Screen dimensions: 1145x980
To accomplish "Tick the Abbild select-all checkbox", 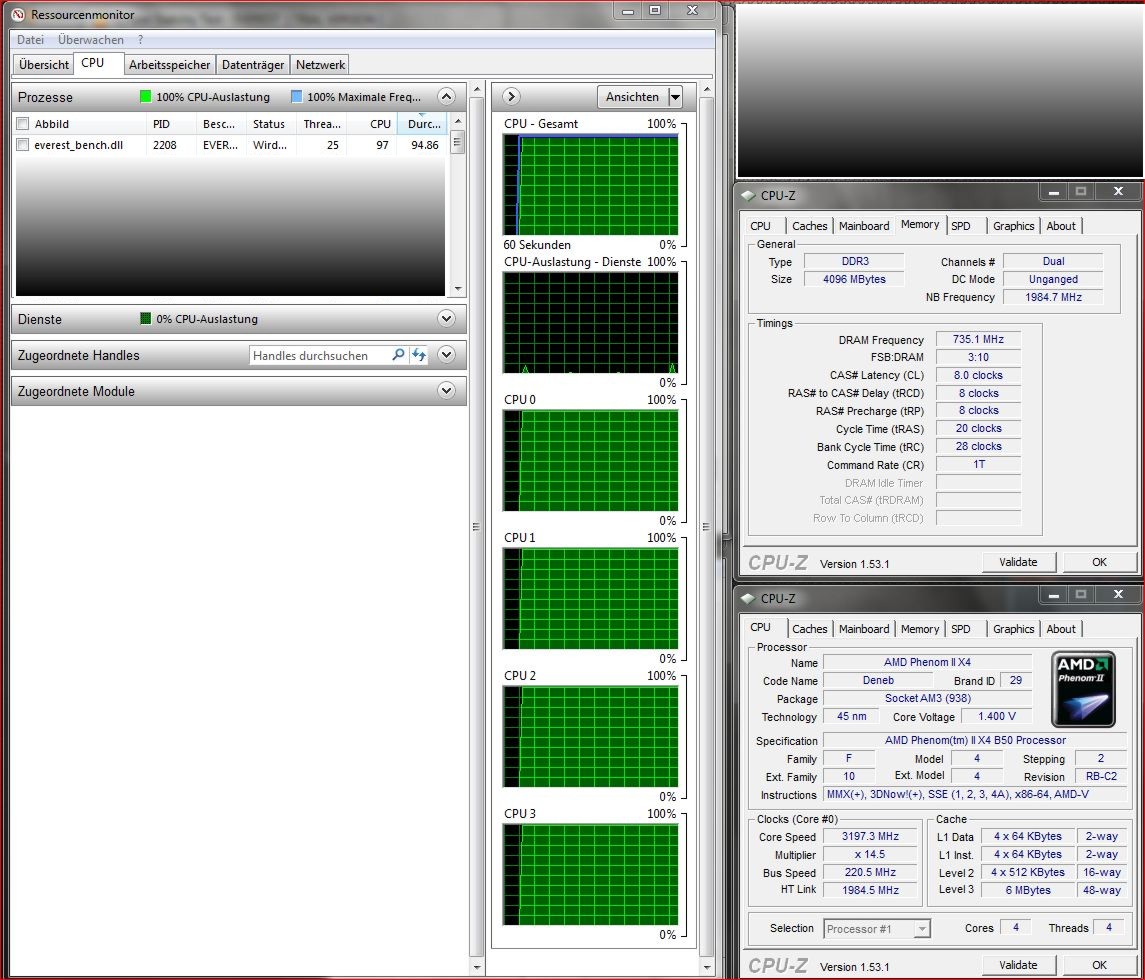I will (23, 123).
